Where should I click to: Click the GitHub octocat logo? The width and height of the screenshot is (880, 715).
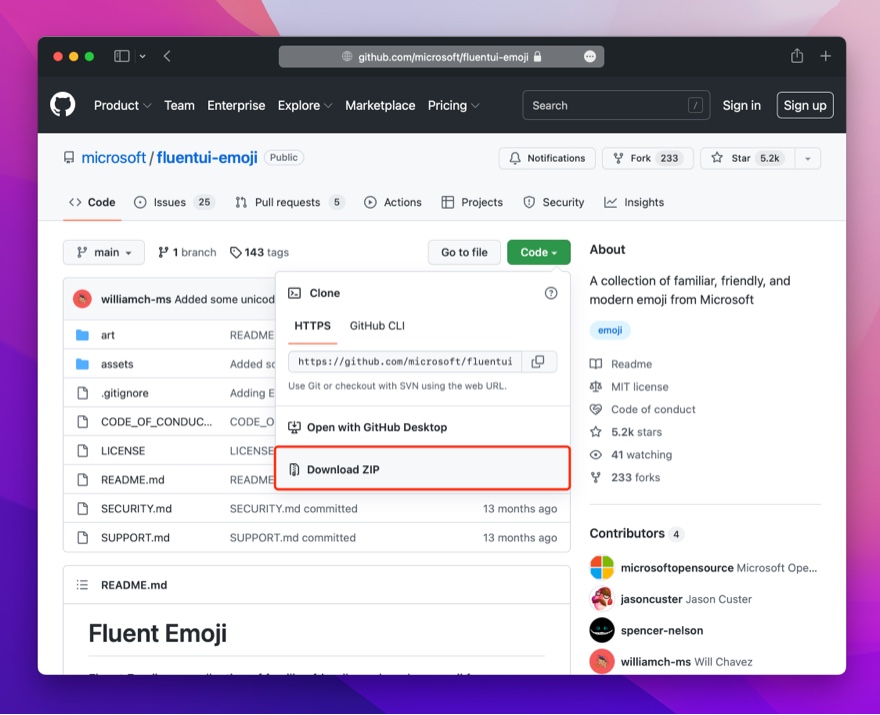tap(62, 105)
